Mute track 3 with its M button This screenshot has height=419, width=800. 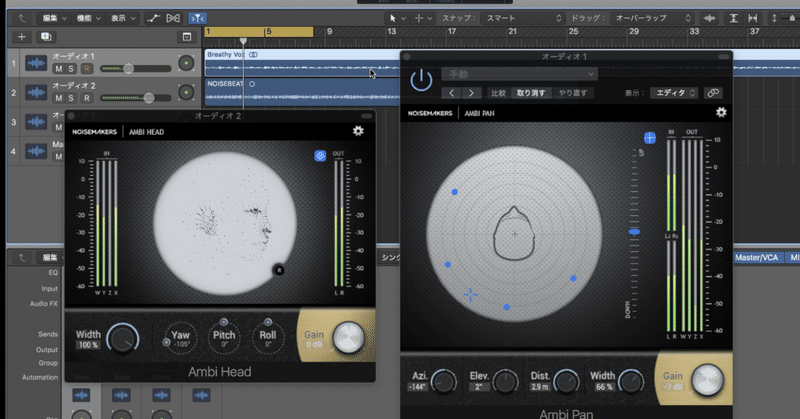click(59, 127)
